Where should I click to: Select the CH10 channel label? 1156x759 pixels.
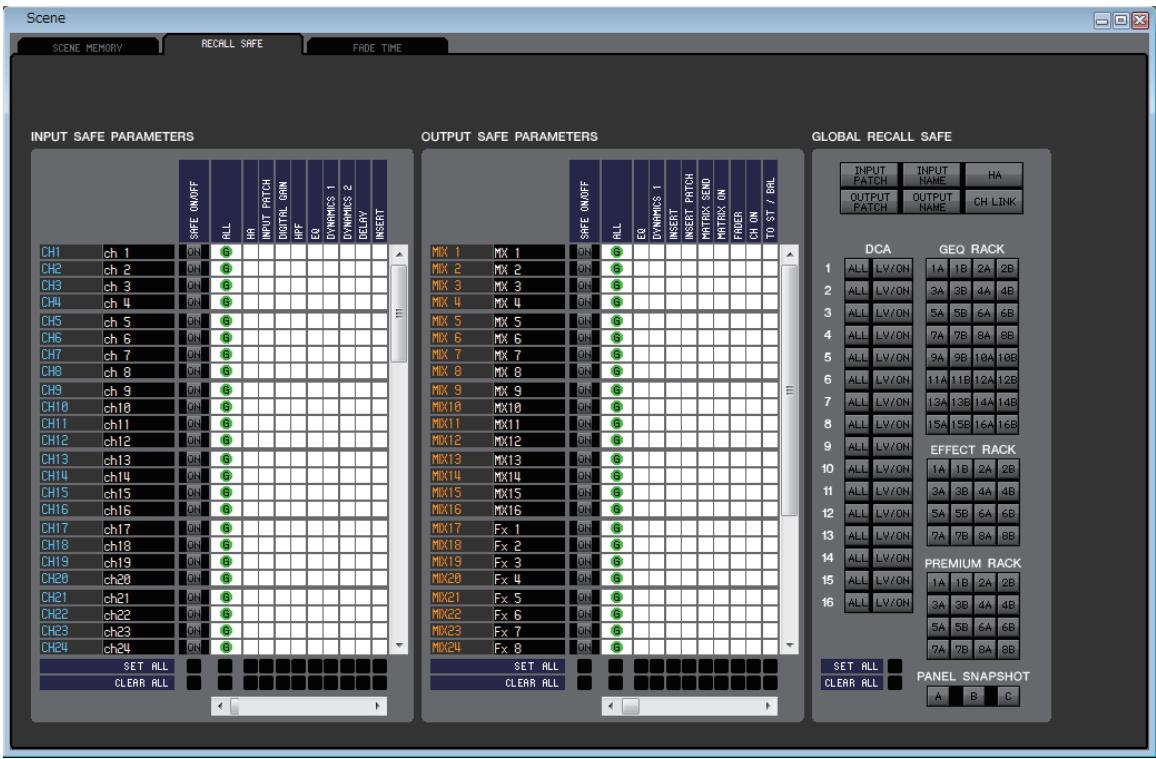pyautogui.click(x=71, y=407)
